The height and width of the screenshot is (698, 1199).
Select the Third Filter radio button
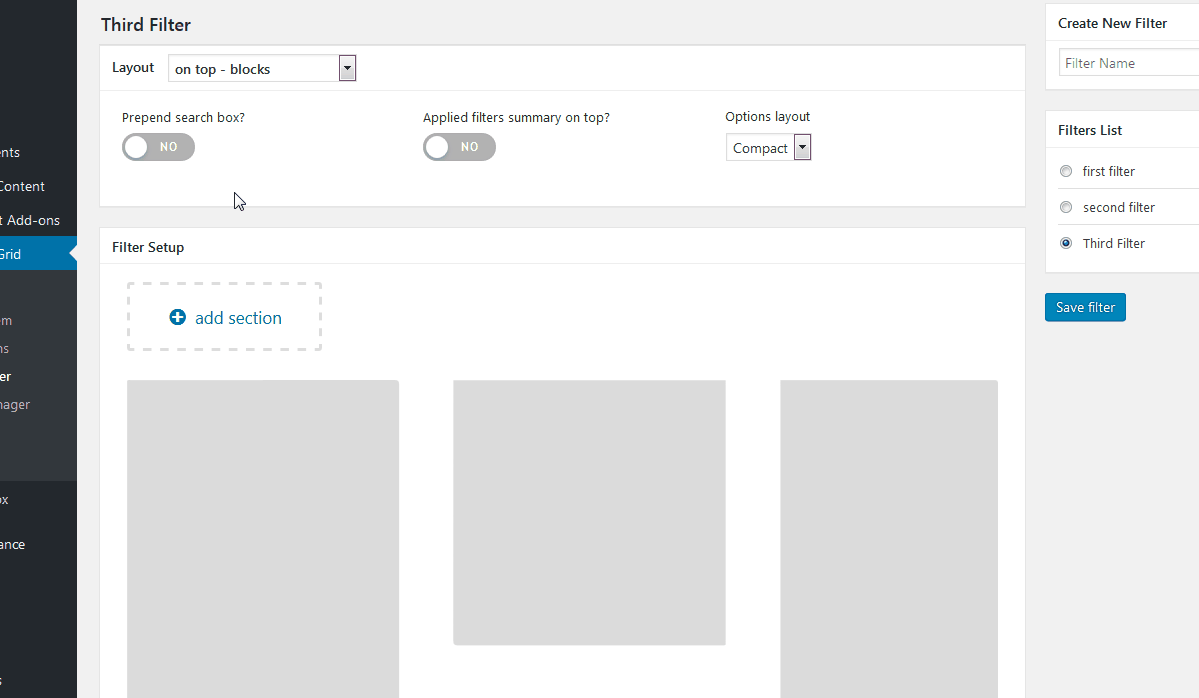[1066, 243]
